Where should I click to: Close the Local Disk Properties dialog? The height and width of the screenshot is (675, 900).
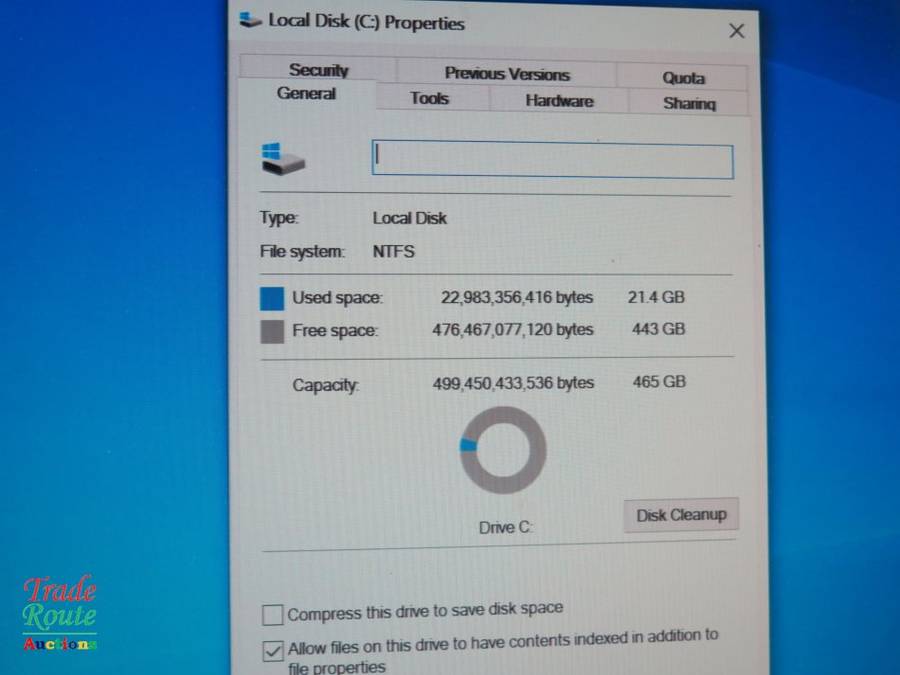tap(736, 31)
